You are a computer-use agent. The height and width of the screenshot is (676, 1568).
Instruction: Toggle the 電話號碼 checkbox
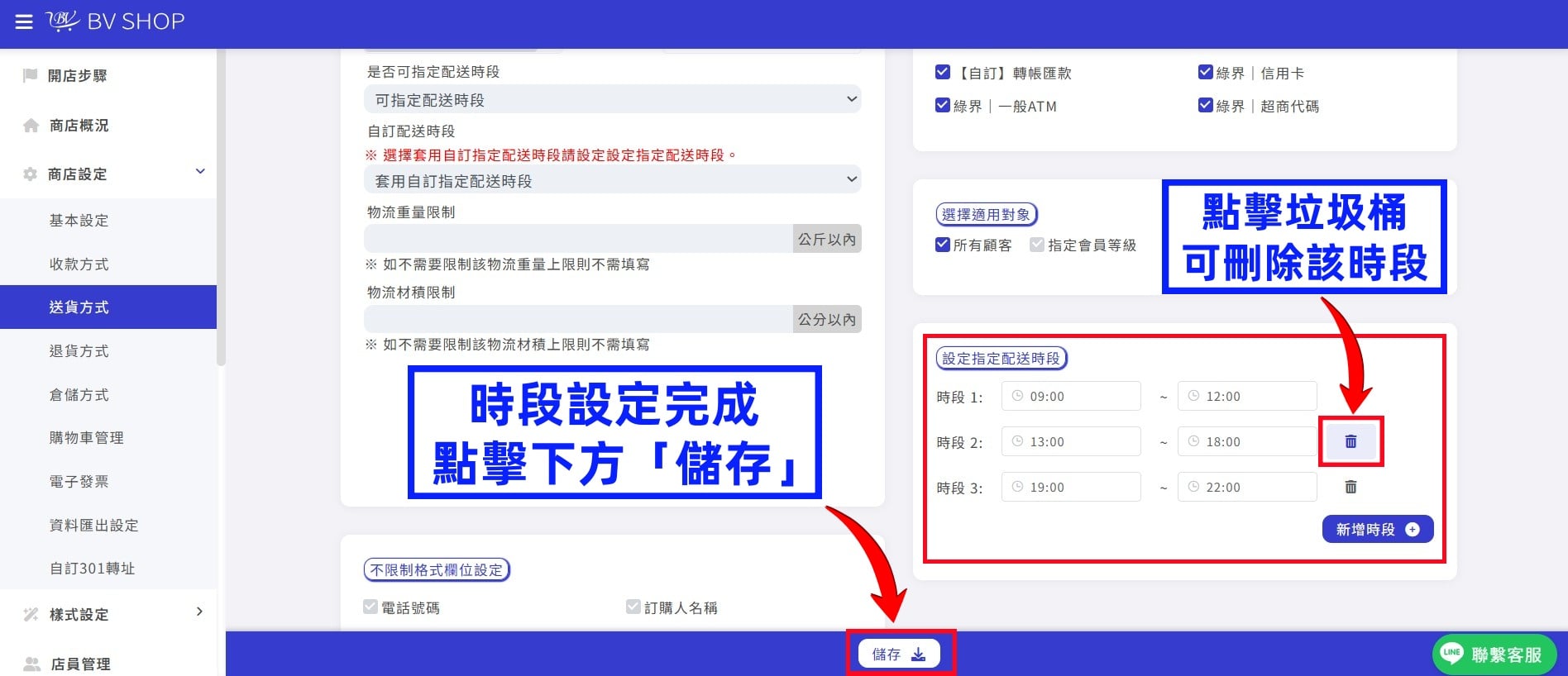370,607
